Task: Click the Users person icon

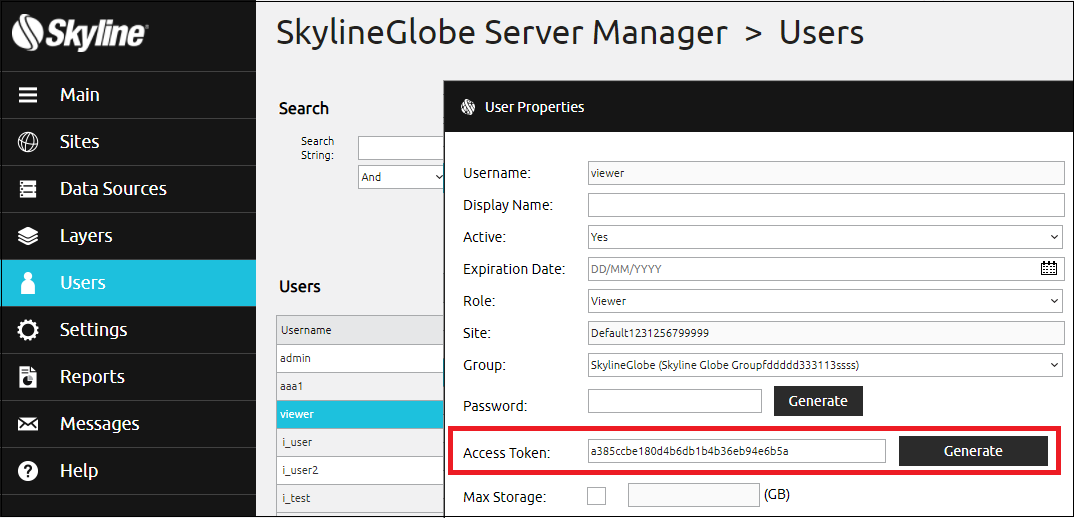Action: point(28,283)
